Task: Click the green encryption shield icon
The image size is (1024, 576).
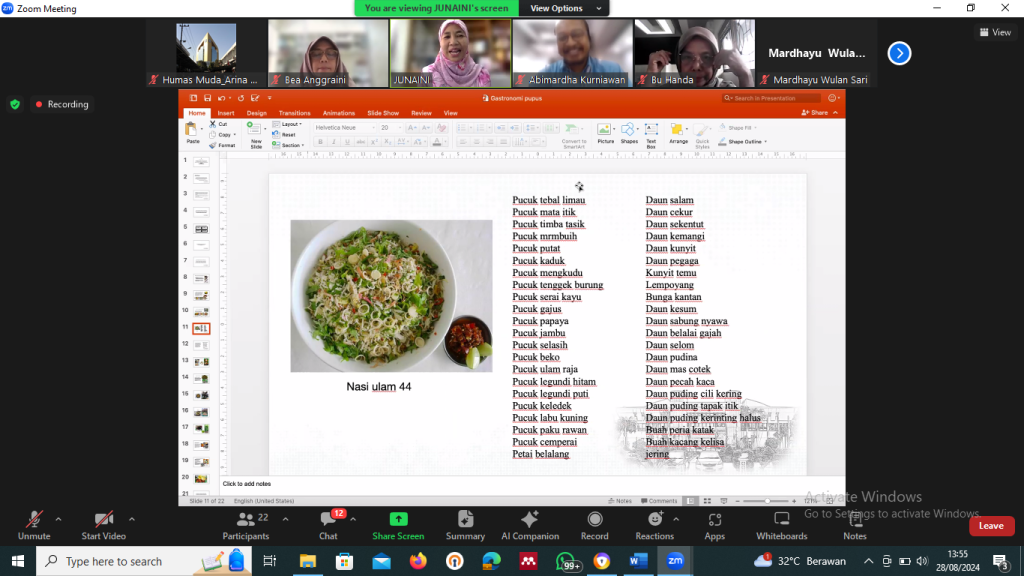Action: pyautogui.click(x=15, y=104)
